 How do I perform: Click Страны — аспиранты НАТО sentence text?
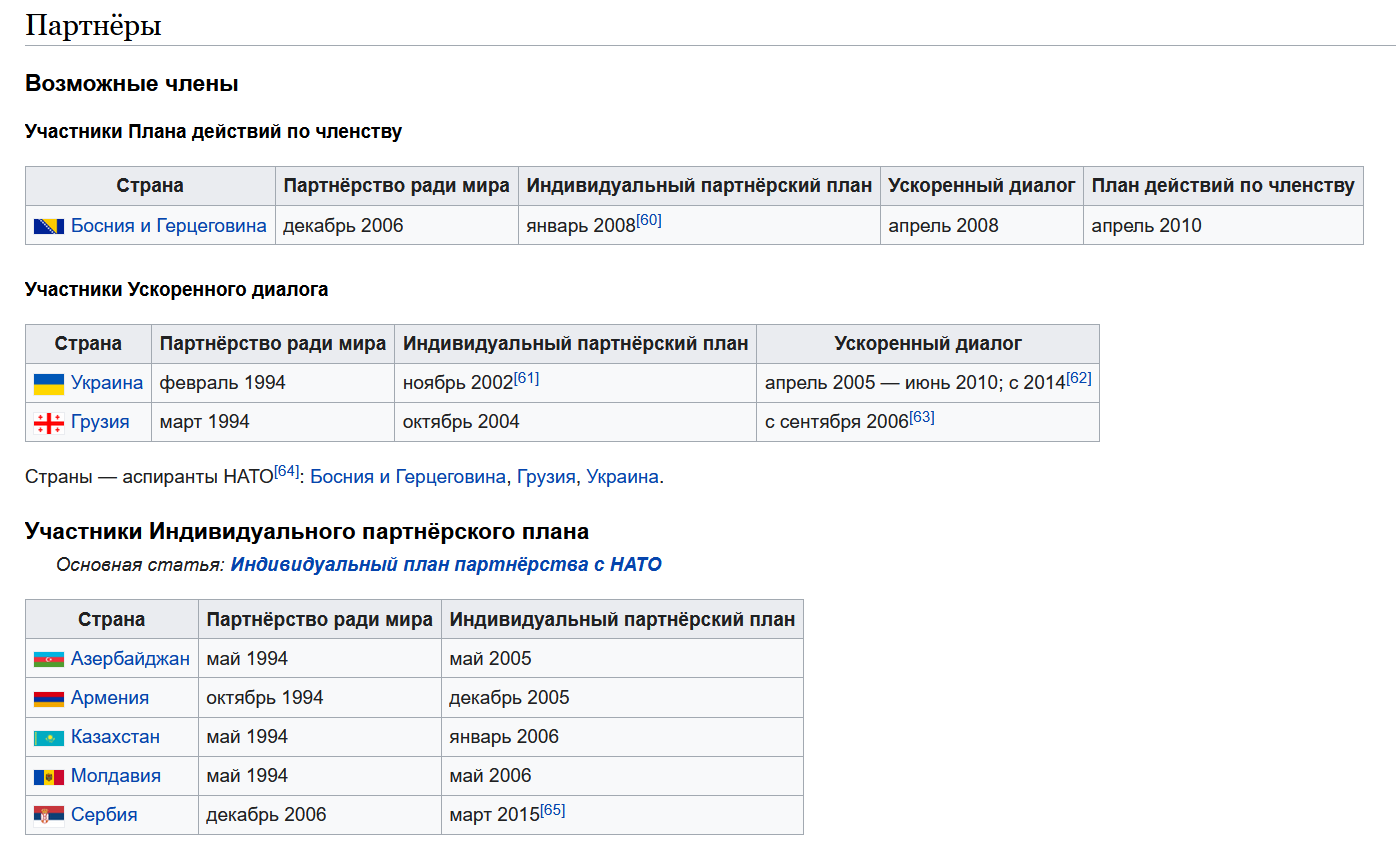coord(149,477)
